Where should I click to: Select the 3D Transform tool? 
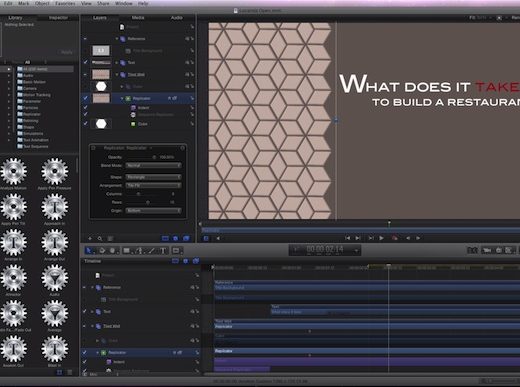(102, 251)
